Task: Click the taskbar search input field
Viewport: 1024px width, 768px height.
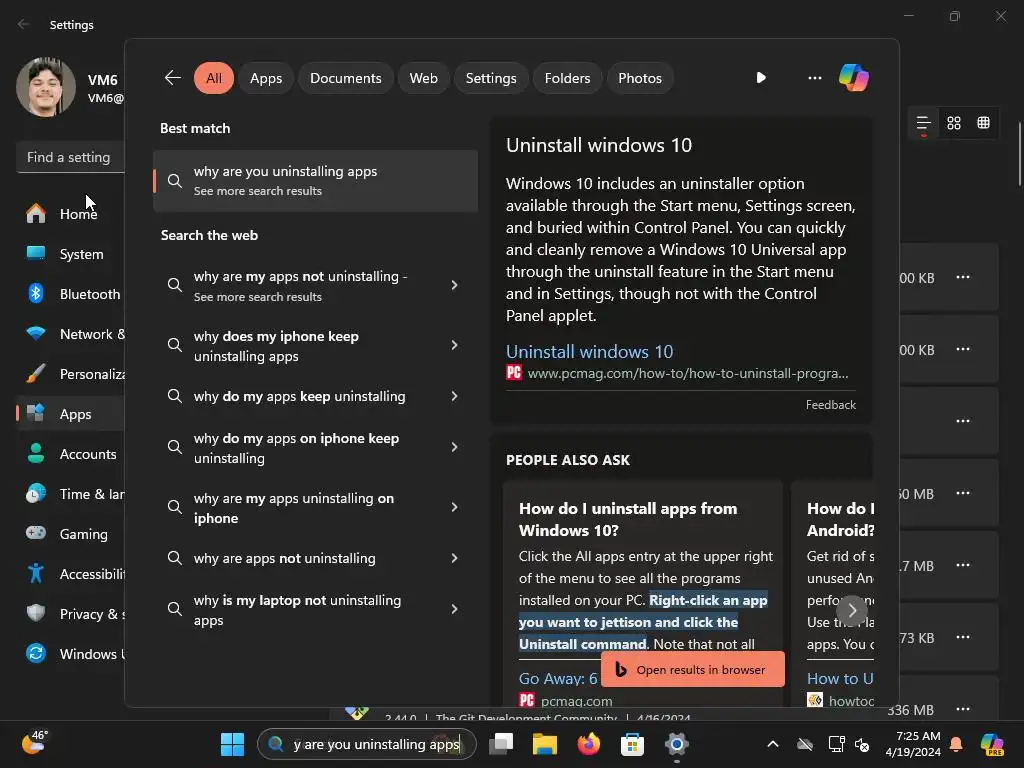Action: (x=367, y=744)
